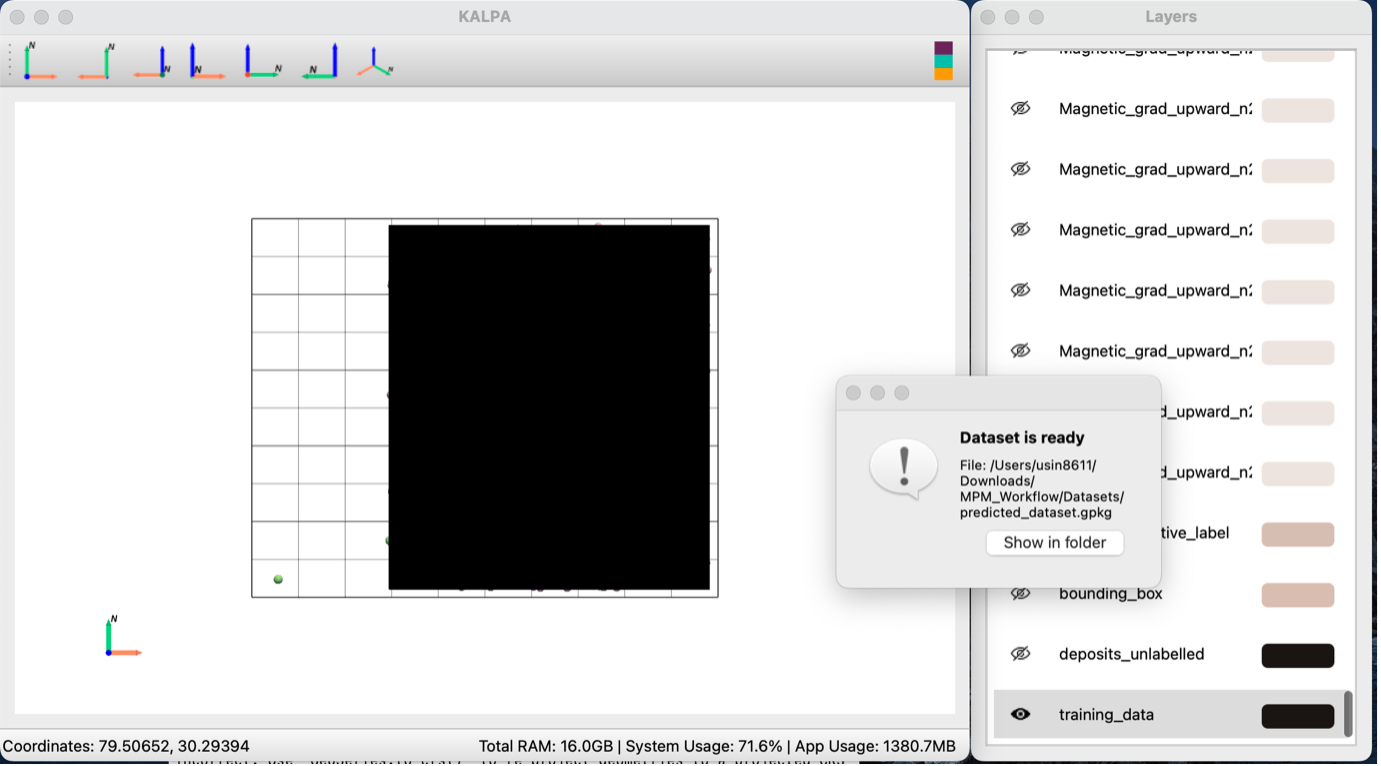Click the Coordinates readout in status bar

click(126, 746)
